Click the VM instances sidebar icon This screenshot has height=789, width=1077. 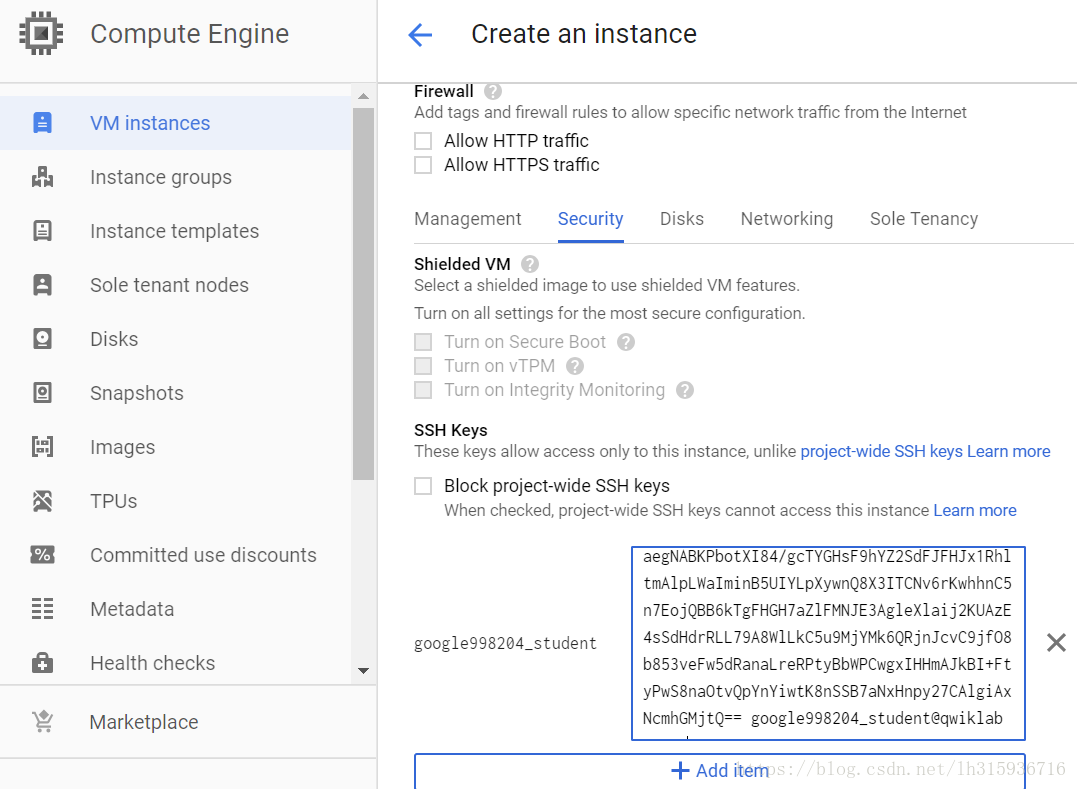tap(43, 123)
